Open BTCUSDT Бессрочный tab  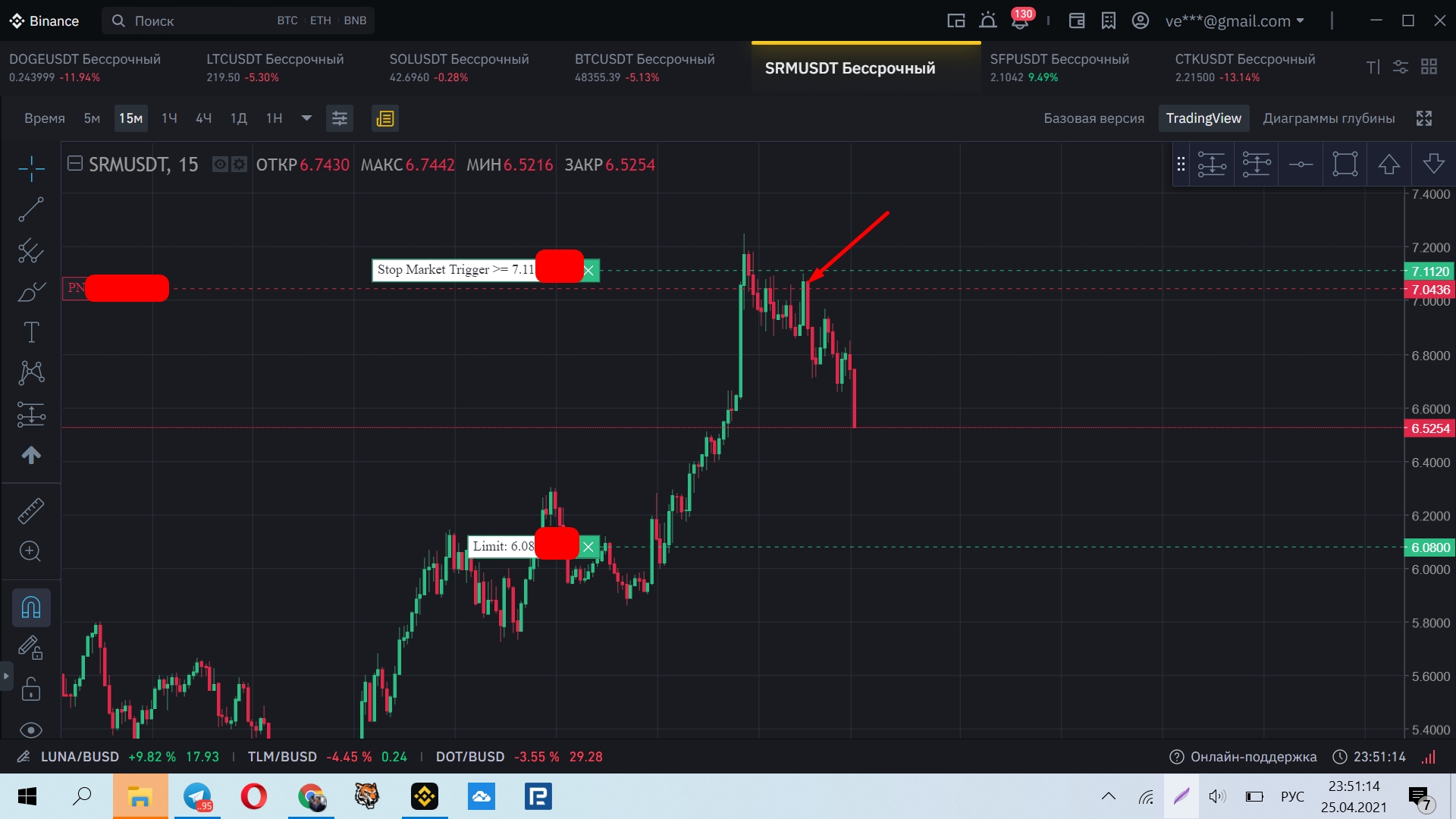pos(645,67)
